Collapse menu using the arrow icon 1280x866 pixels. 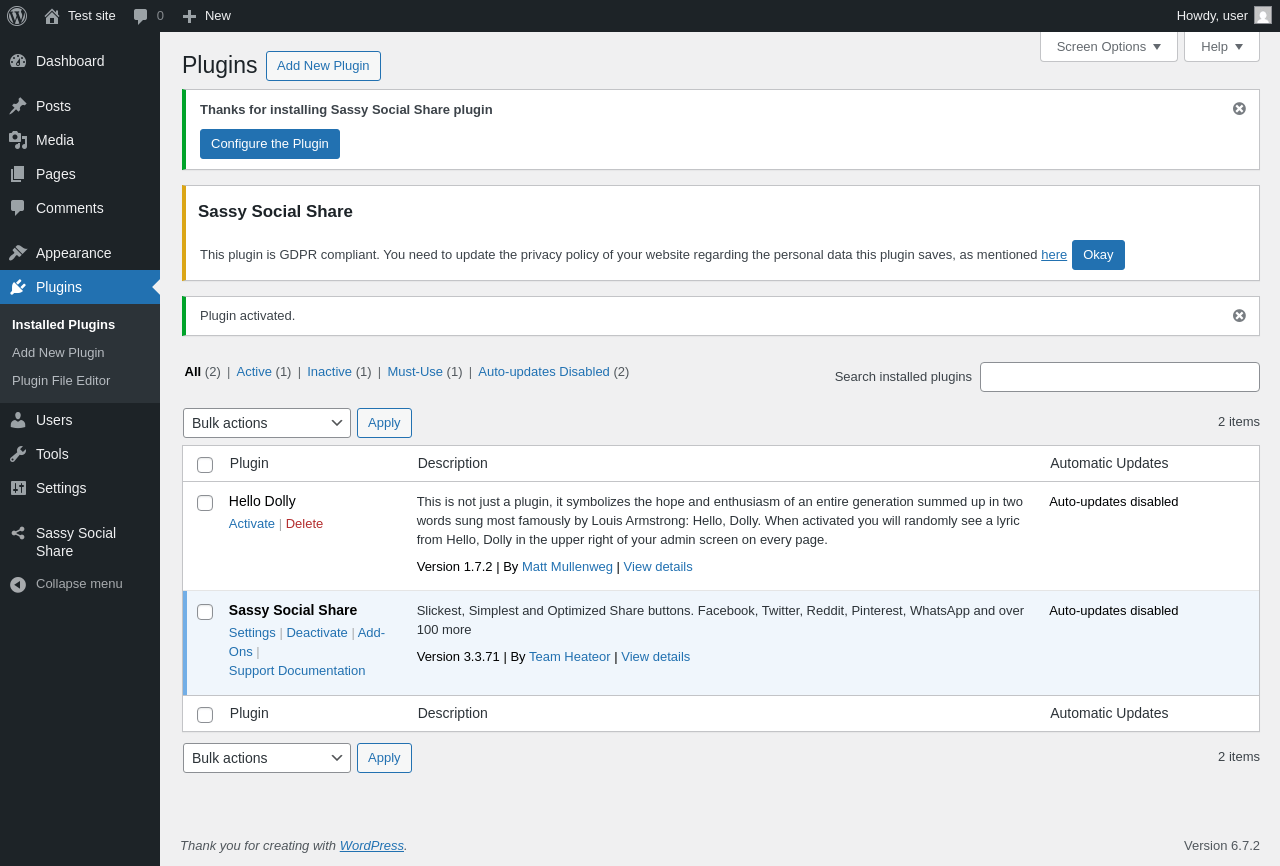pyautogui.click(x=18, y=584)
